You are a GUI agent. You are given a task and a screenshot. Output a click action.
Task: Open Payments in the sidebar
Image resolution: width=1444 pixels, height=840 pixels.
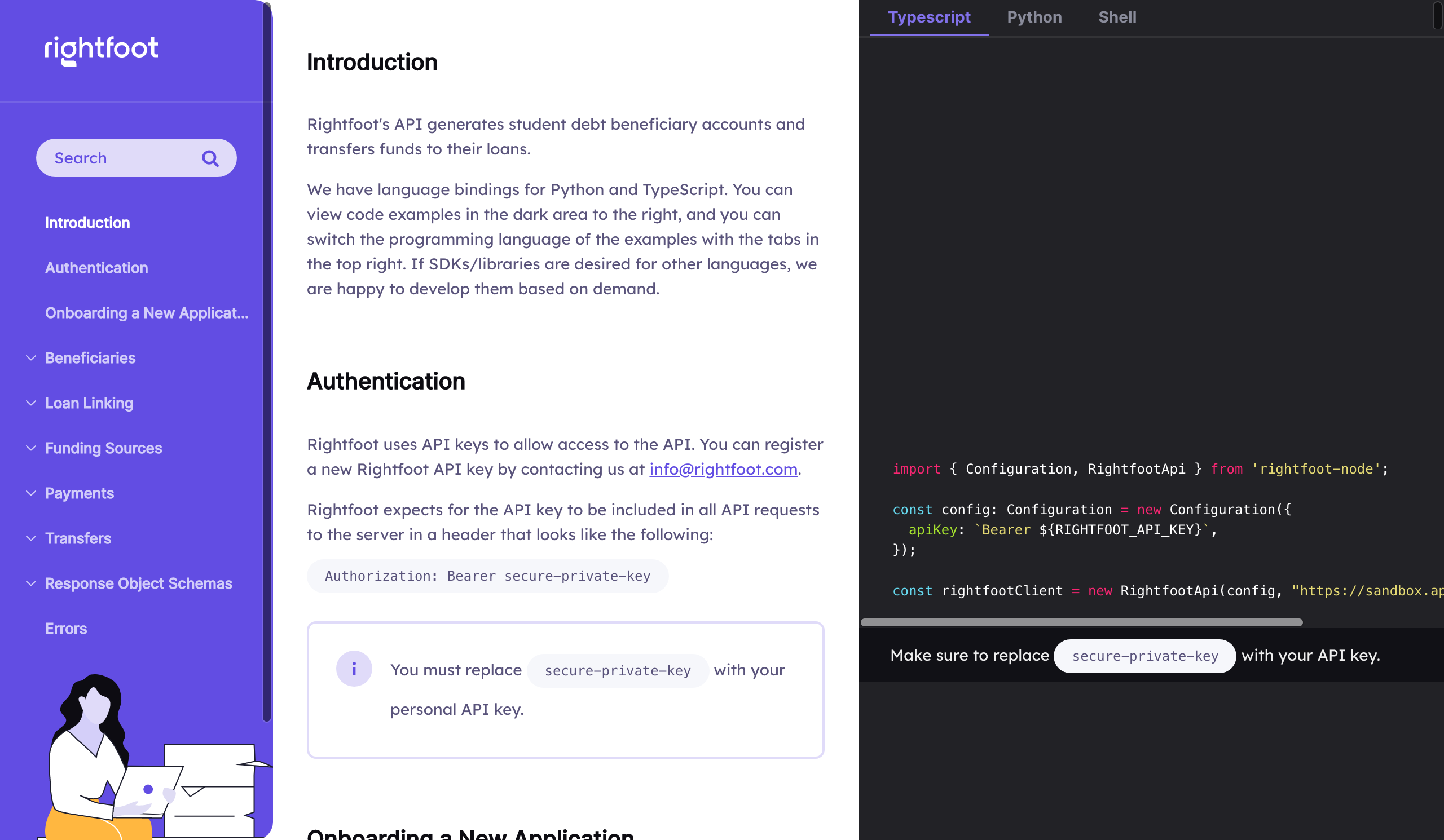click(x=79, y=494)
